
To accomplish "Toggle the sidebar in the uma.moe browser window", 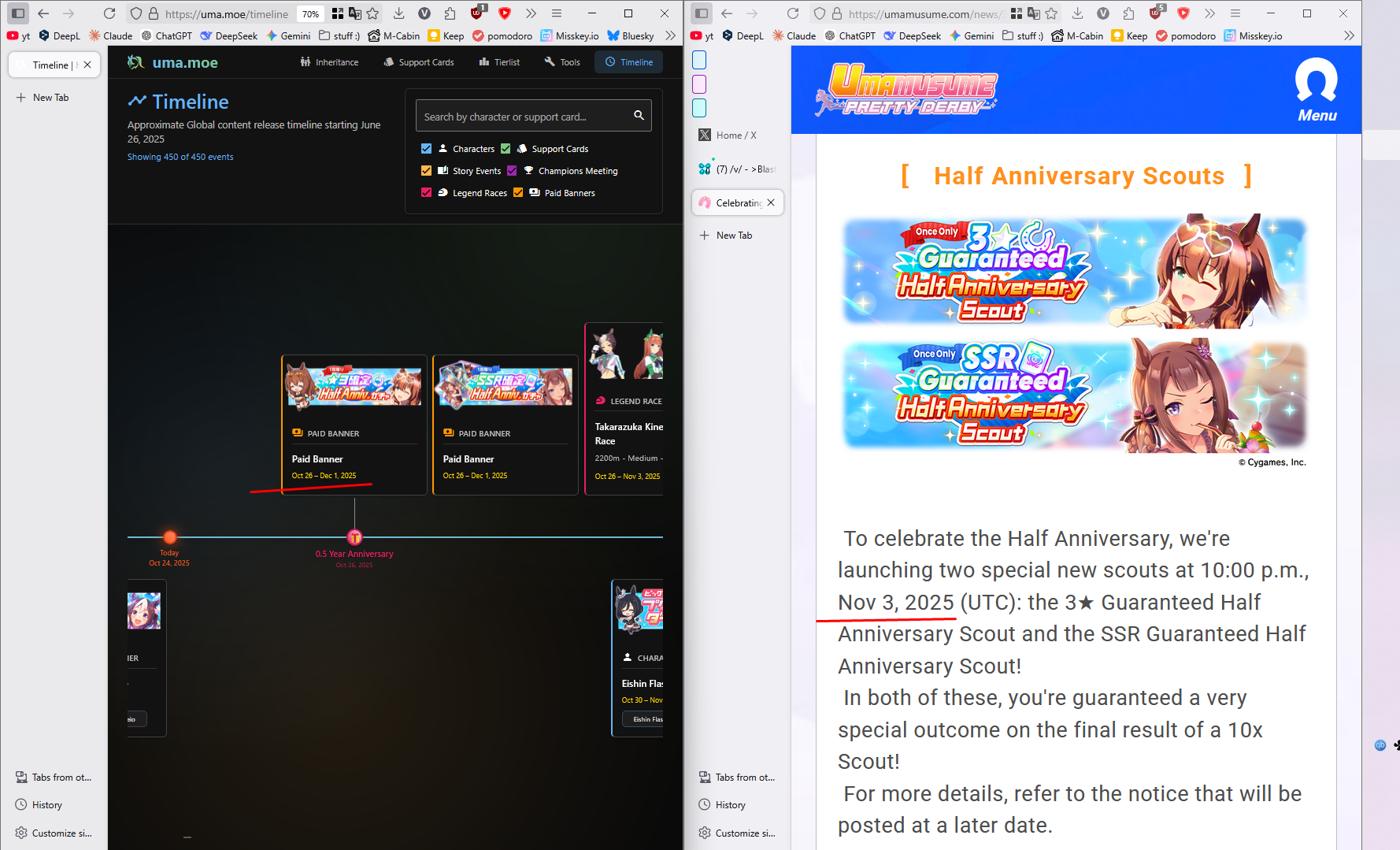I will [x=18, y=13].
